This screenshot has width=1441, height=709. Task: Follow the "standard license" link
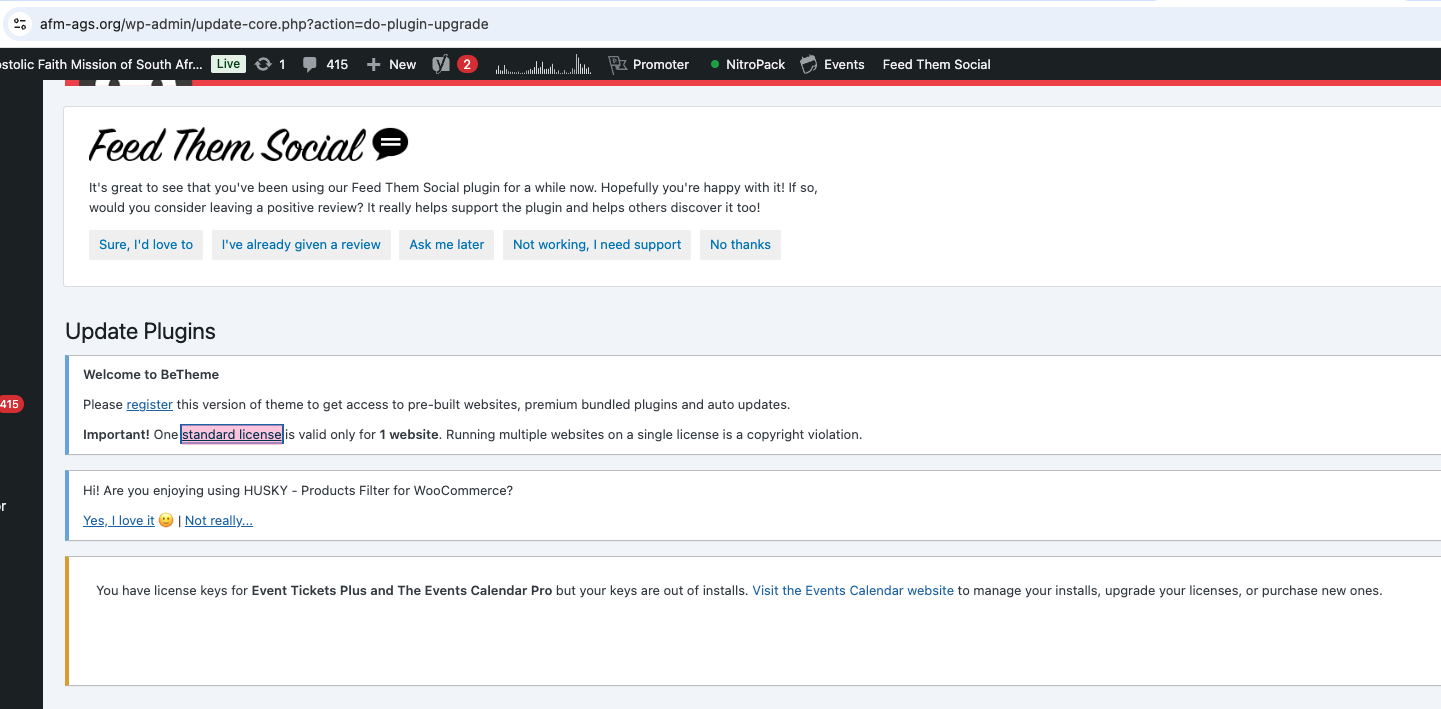[232, 435]
